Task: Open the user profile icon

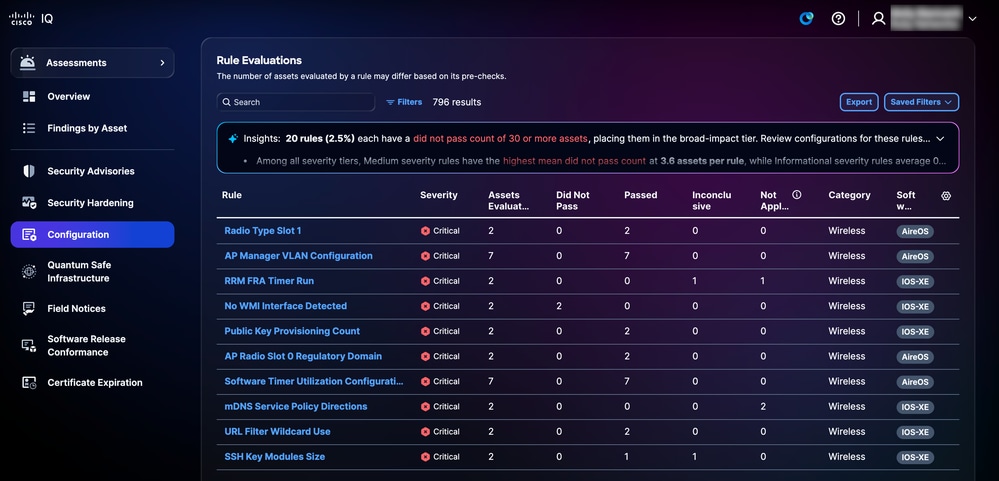Action: pyautogui.click(x=879, y=18)
